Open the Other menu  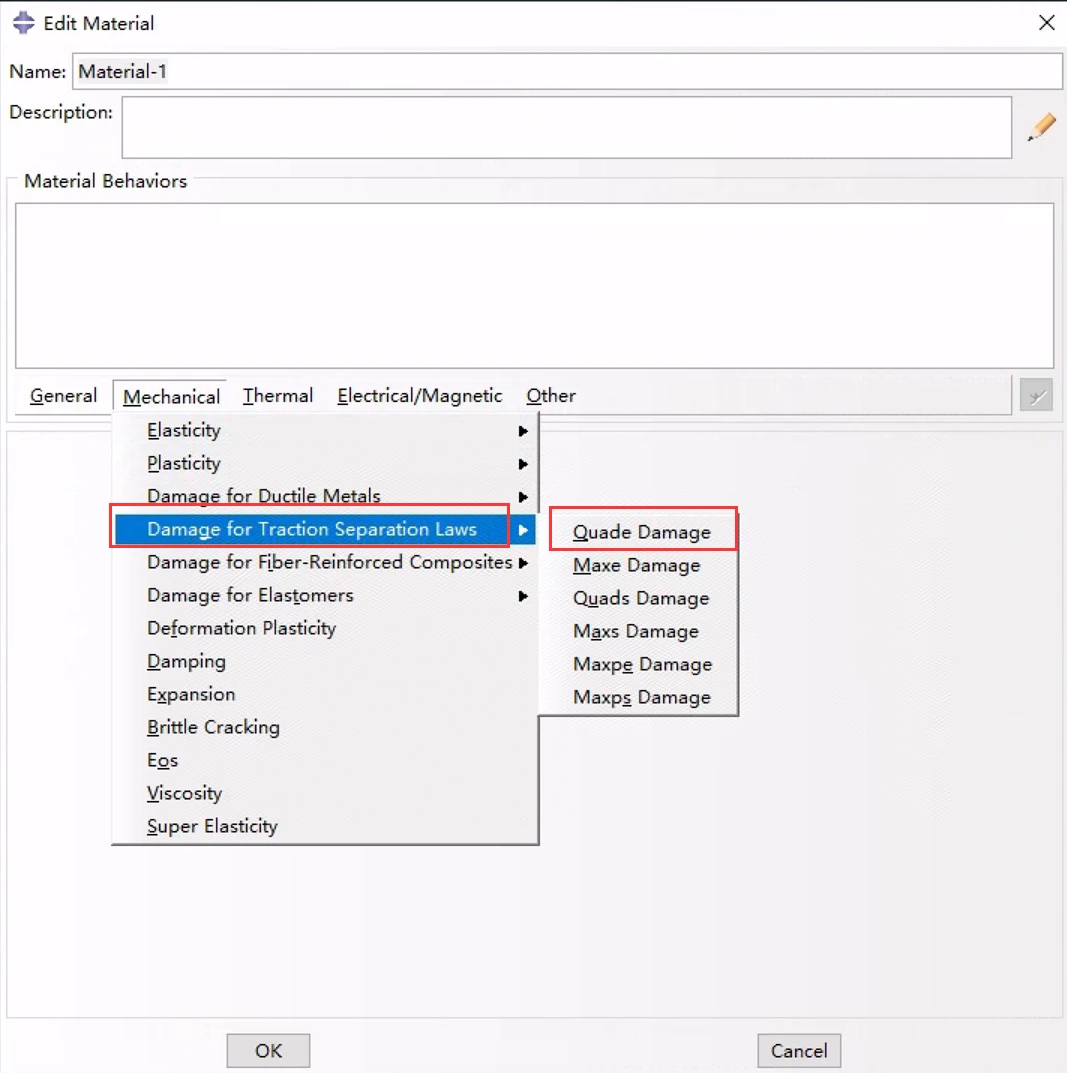click(551, 396)
